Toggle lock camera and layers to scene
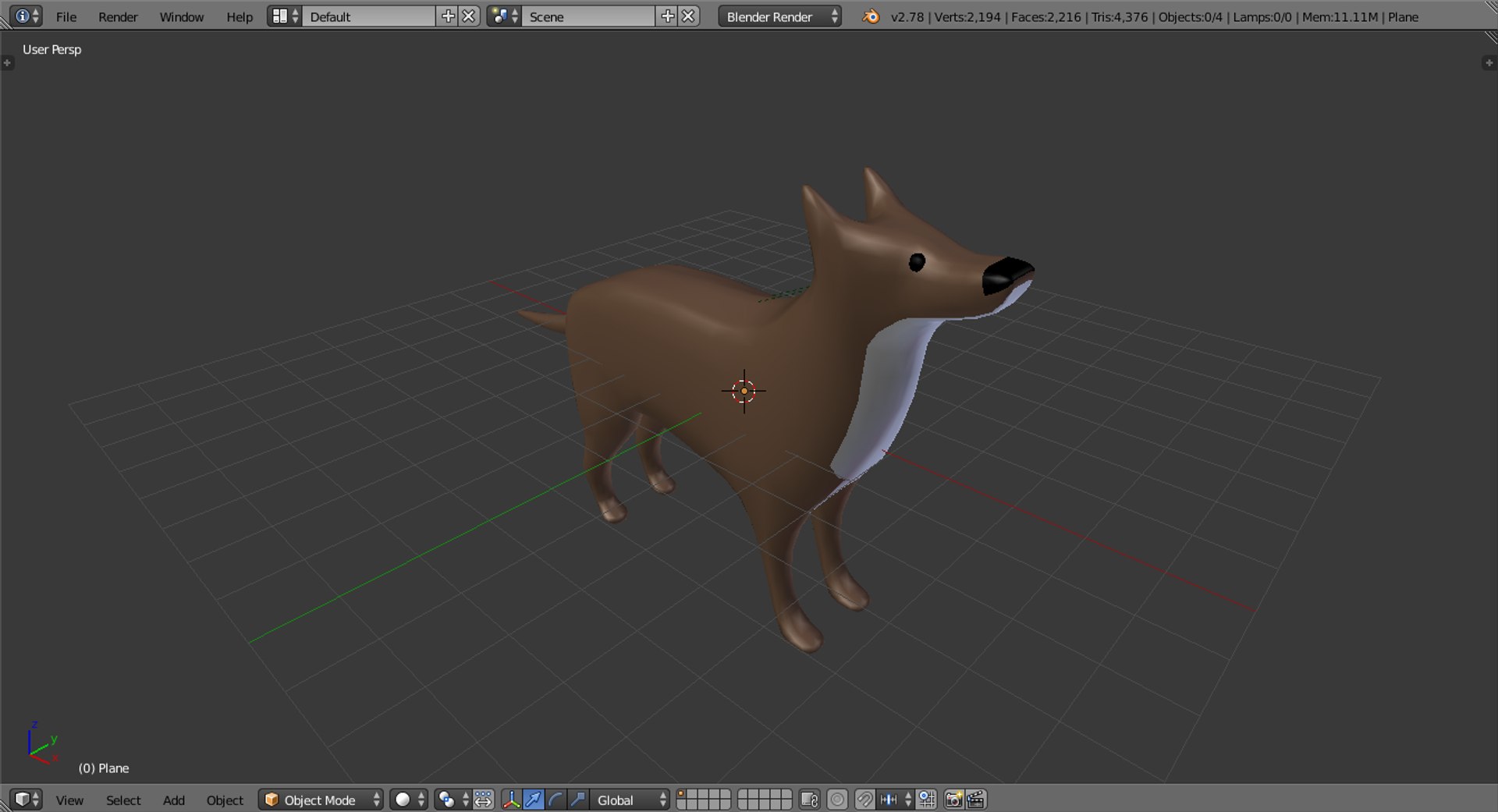 pyautogui.click(x=810, y=800)
